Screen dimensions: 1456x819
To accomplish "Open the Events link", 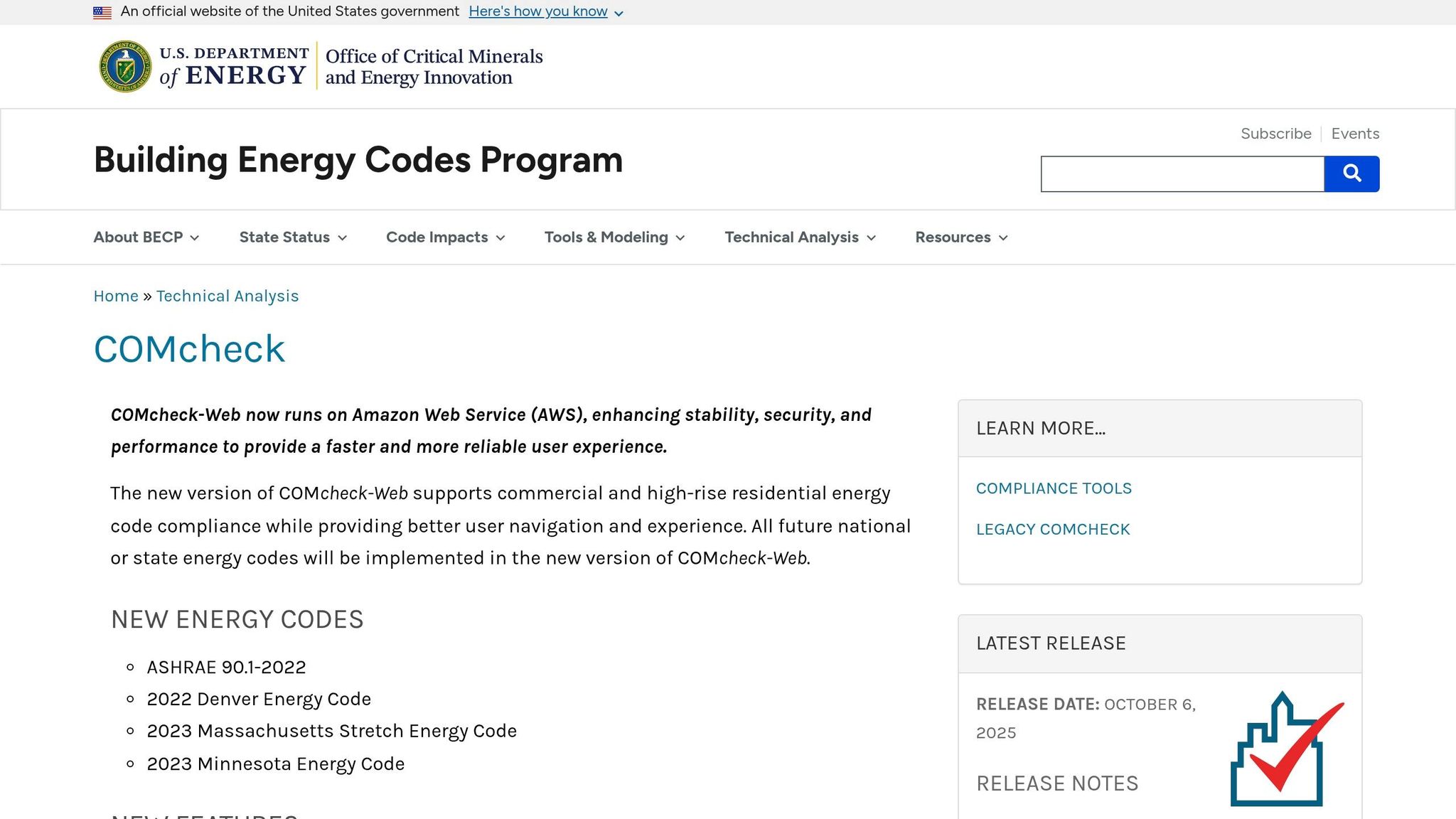I will point(1355,134).
